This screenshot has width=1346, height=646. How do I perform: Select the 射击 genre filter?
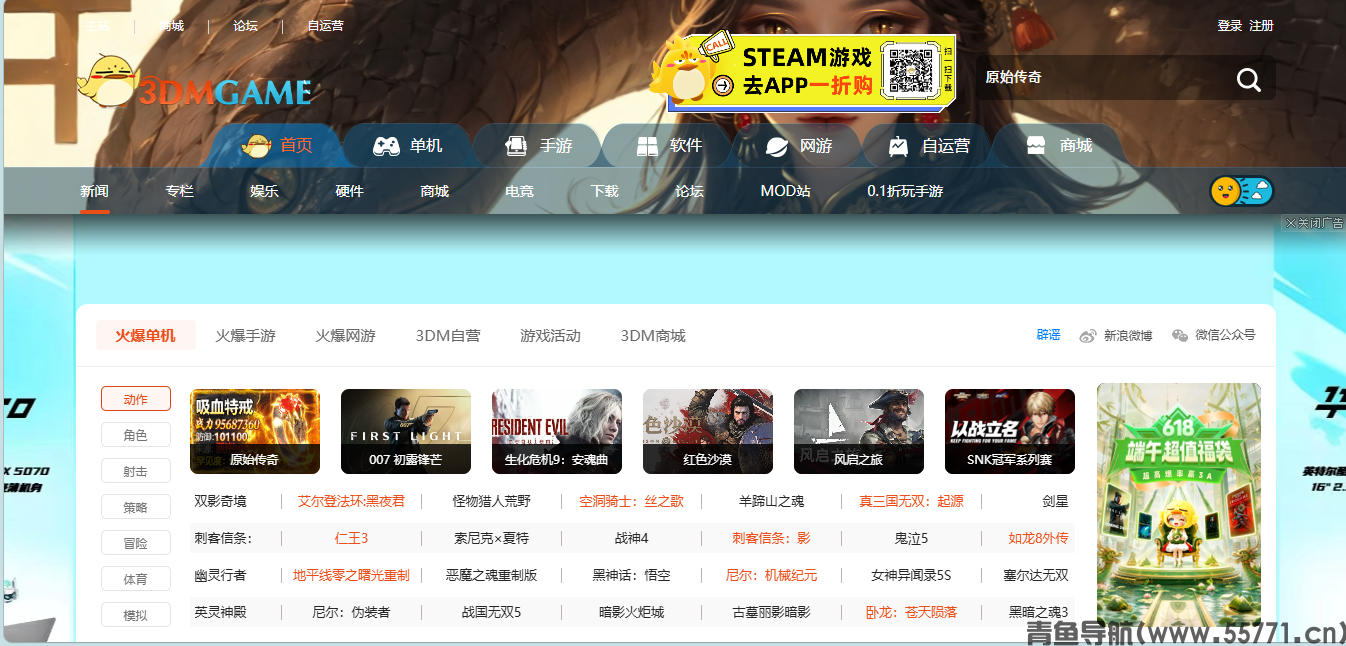tap(136, 471)
